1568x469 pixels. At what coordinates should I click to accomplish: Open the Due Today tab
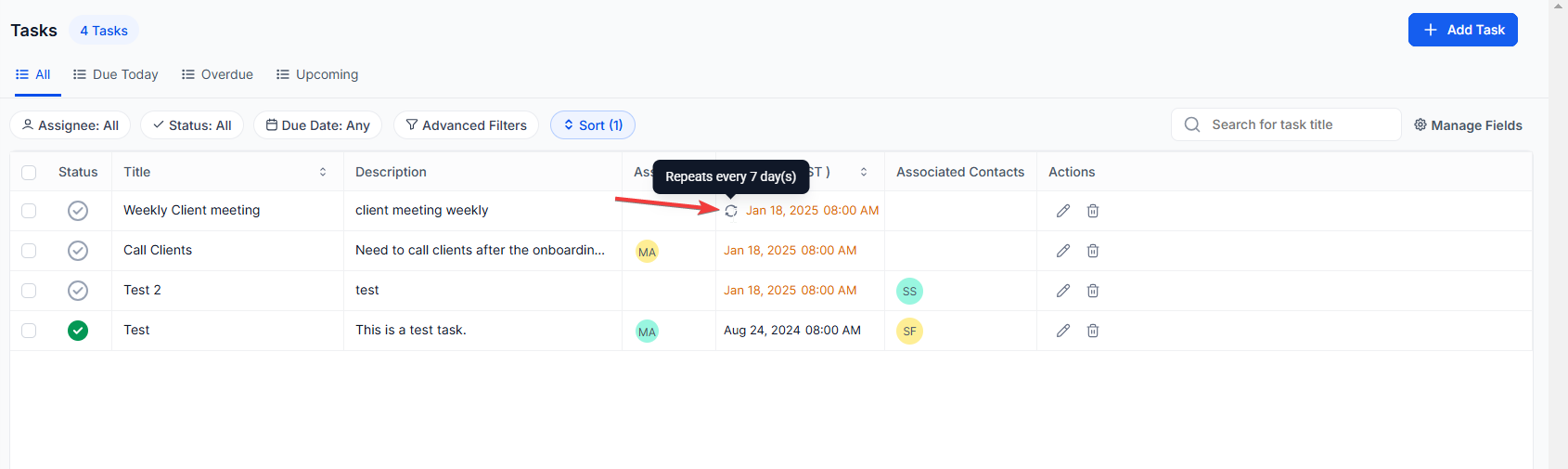point(116,74)
